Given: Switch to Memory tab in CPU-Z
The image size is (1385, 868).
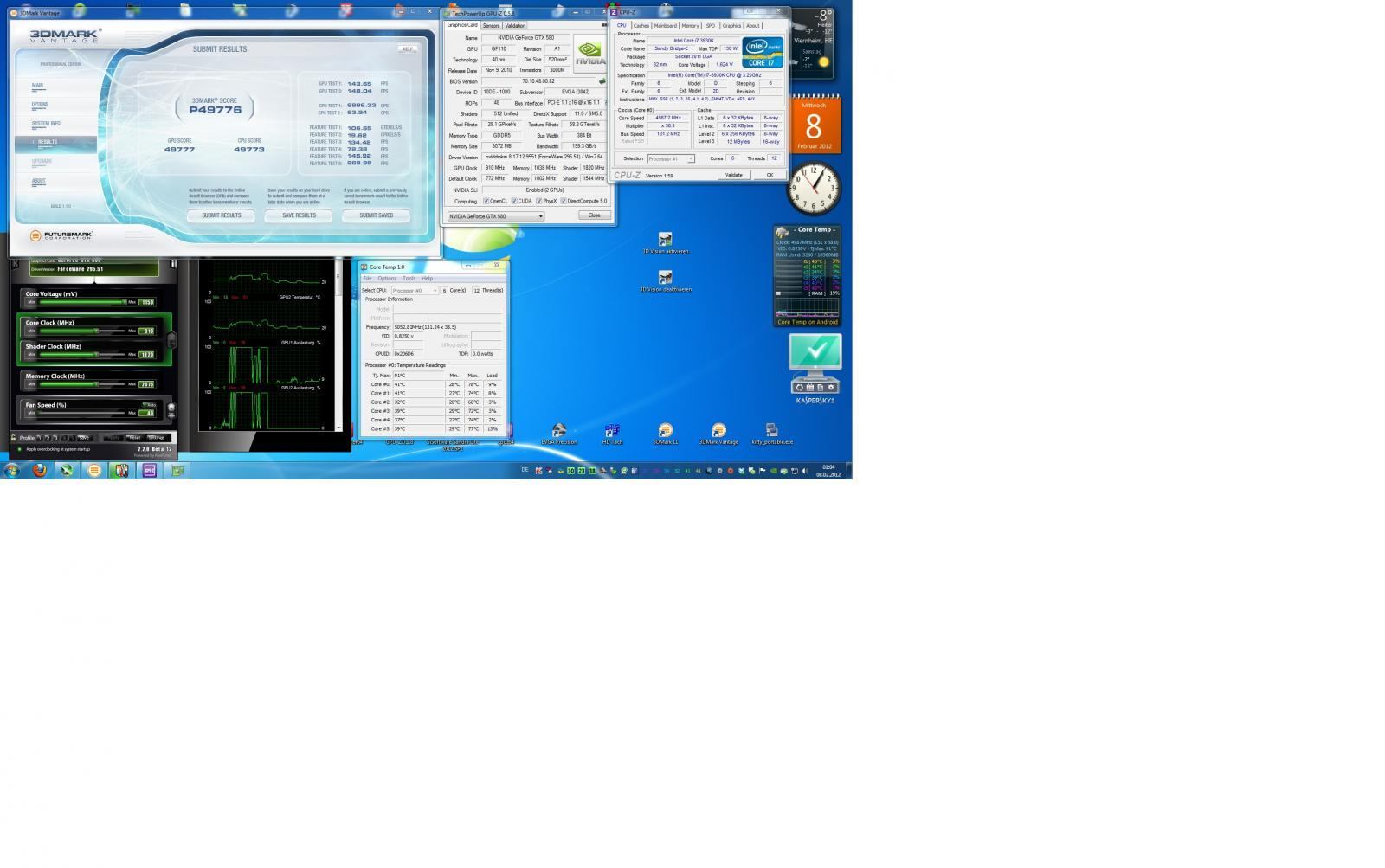Looking at the screenshot, I should coord(690,26).
